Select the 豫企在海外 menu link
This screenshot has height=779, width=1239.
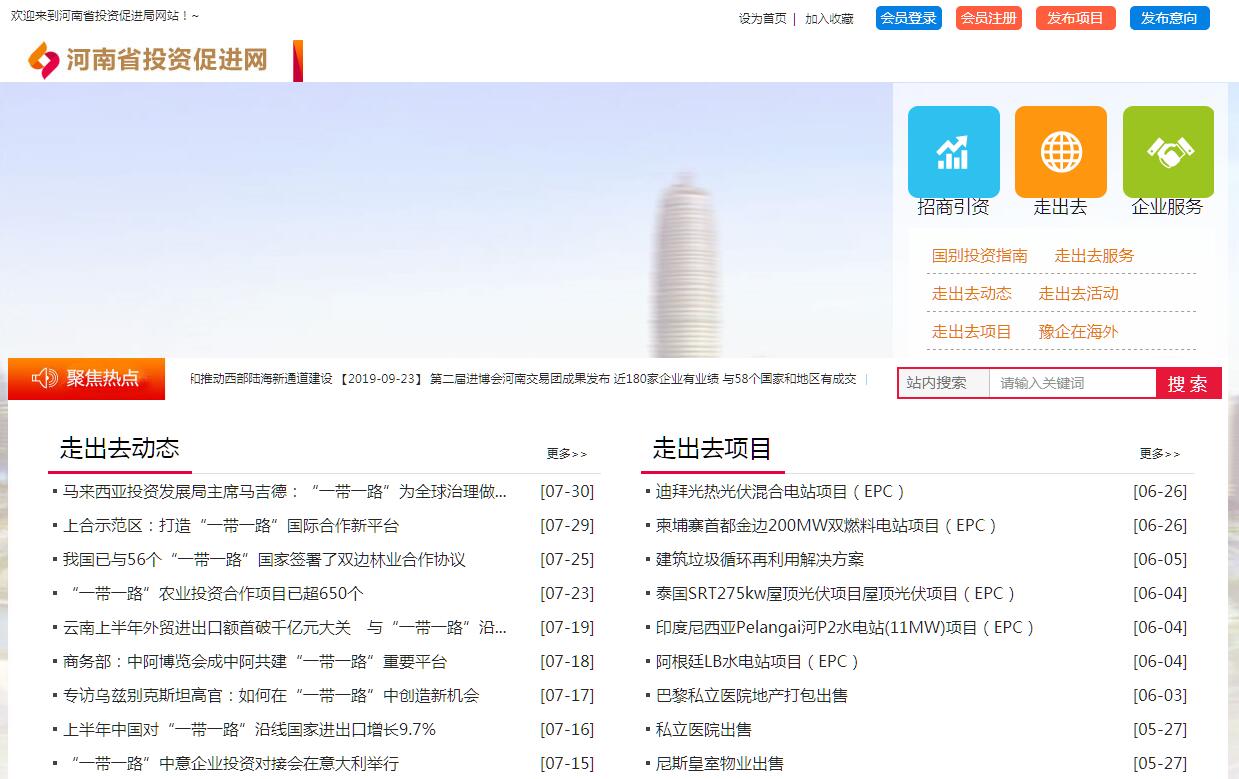(1078, 332)
